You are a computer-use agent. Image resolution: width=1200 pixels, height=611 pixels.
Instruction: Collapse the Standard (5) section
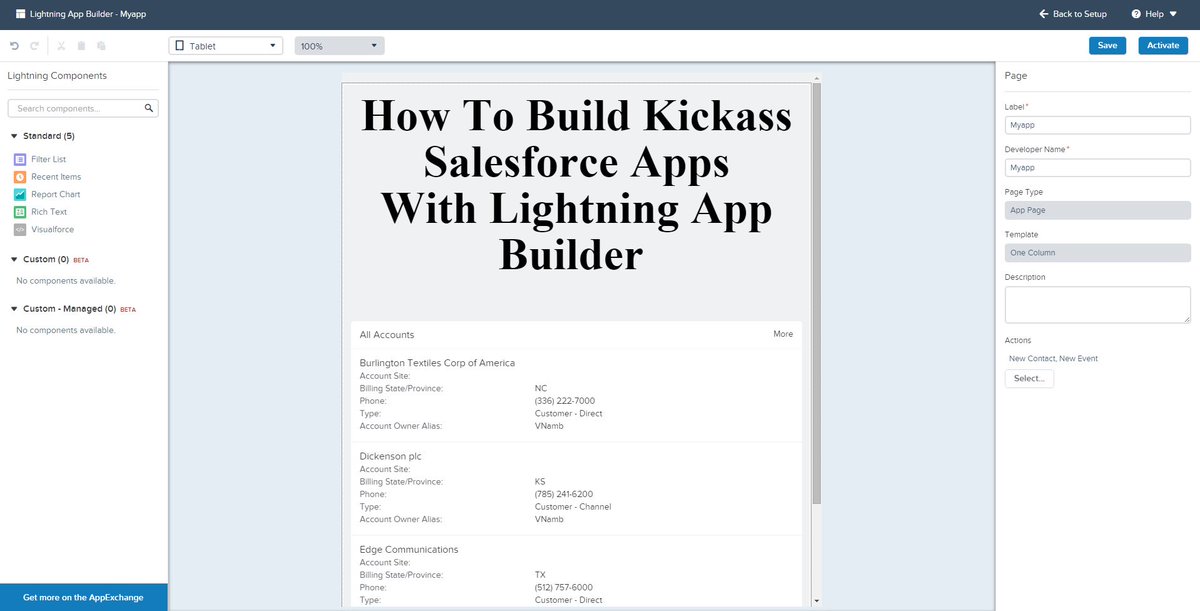(x=14, y=136)
